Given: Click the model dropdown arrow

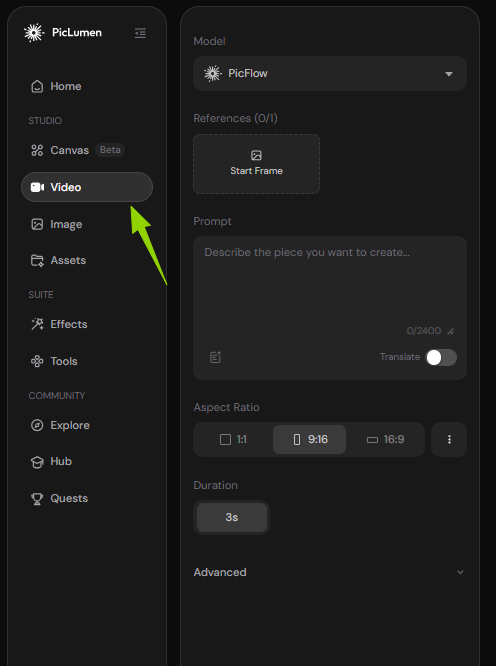Looking at the screenshot, I should [449, 74].
